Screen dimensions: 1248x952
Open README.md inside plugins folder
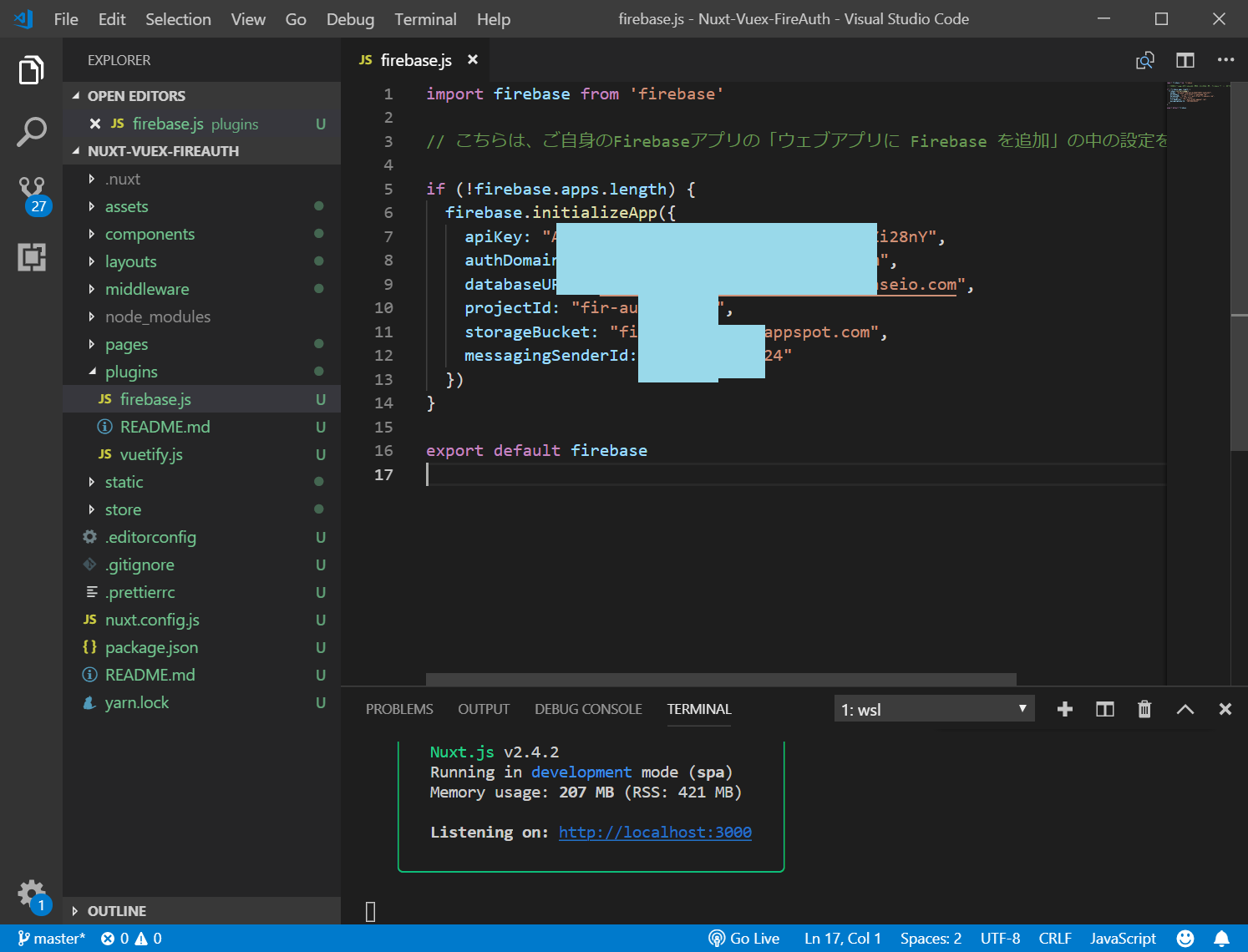[x=201, y=427]
